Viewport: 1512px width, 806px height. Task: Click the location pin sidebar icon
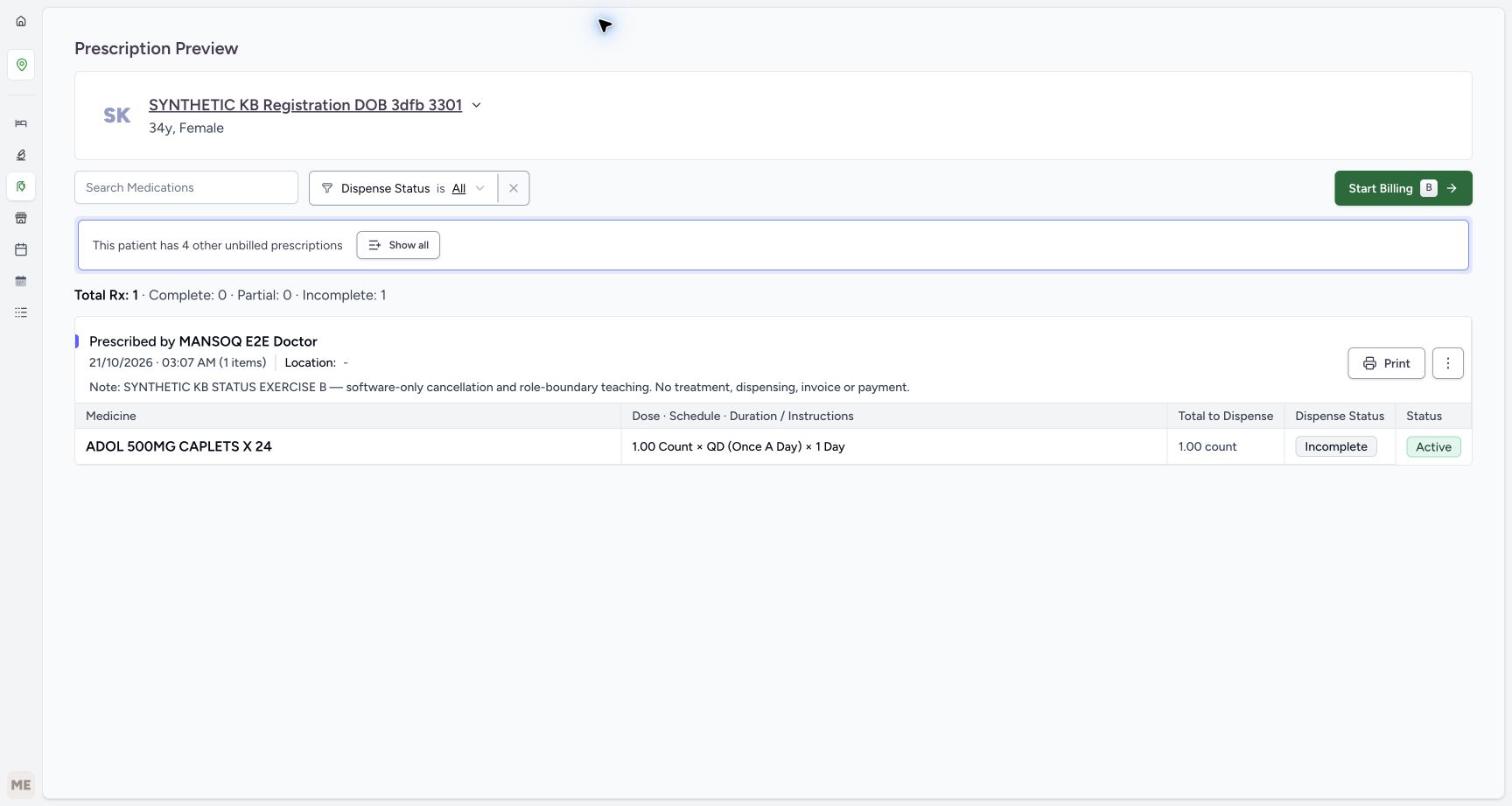[21, 65]
